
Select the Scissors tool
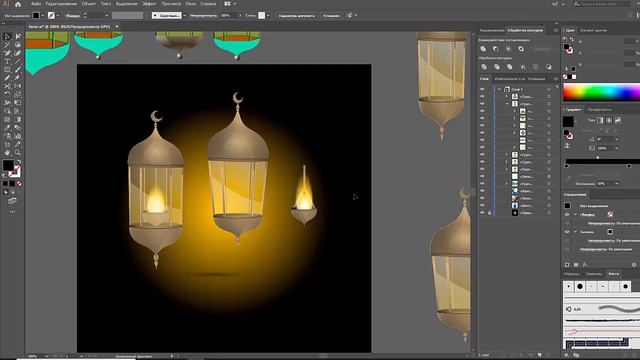tap(7, 86)
